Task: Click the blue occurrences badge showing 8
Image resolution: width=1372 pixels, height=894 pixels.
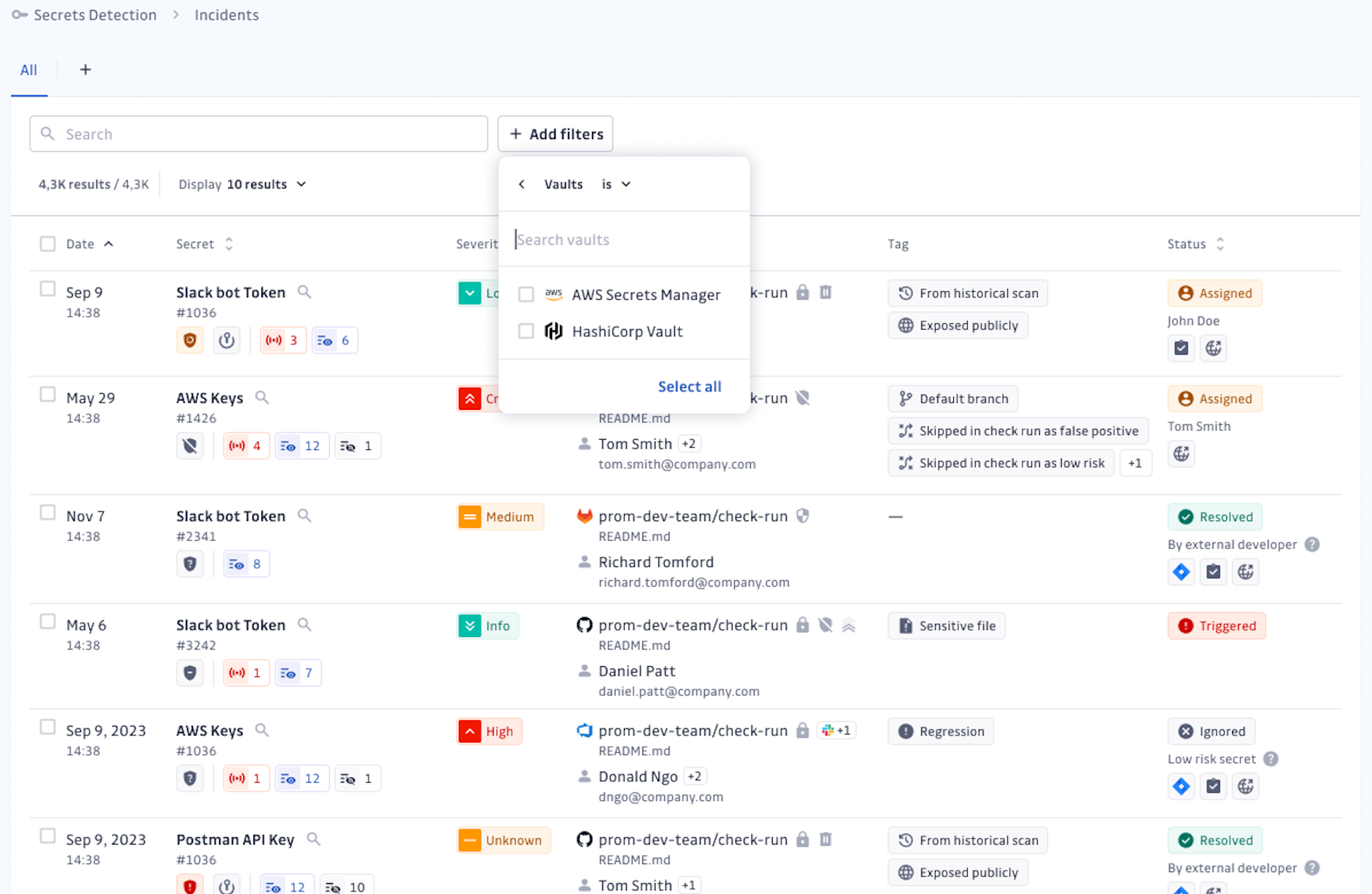Action: pyautogui.click(x=246, y=563)
